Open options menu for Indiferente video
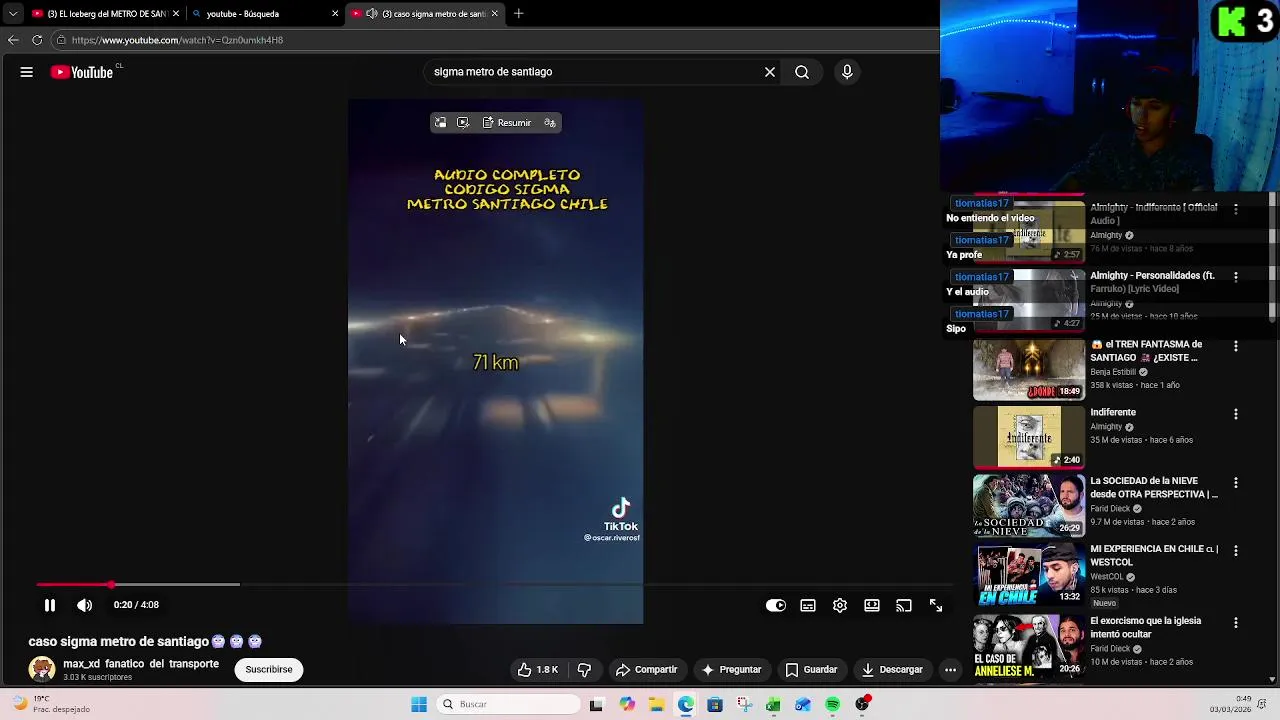This screenshot has width=1280, height=720. click(x=1236, y=414)
